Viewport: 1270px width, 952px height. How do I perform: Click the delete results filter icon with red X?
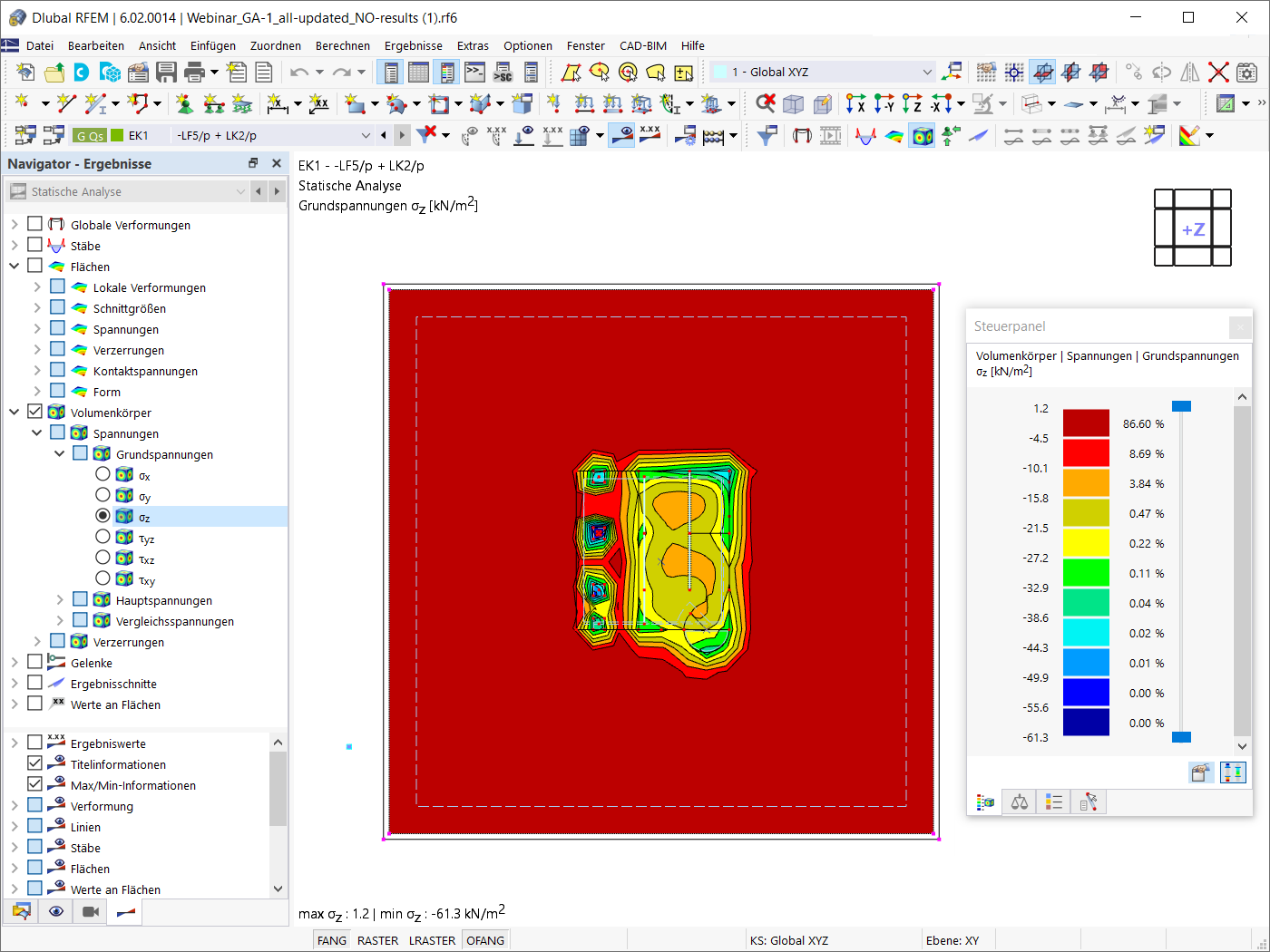point(425,135)
